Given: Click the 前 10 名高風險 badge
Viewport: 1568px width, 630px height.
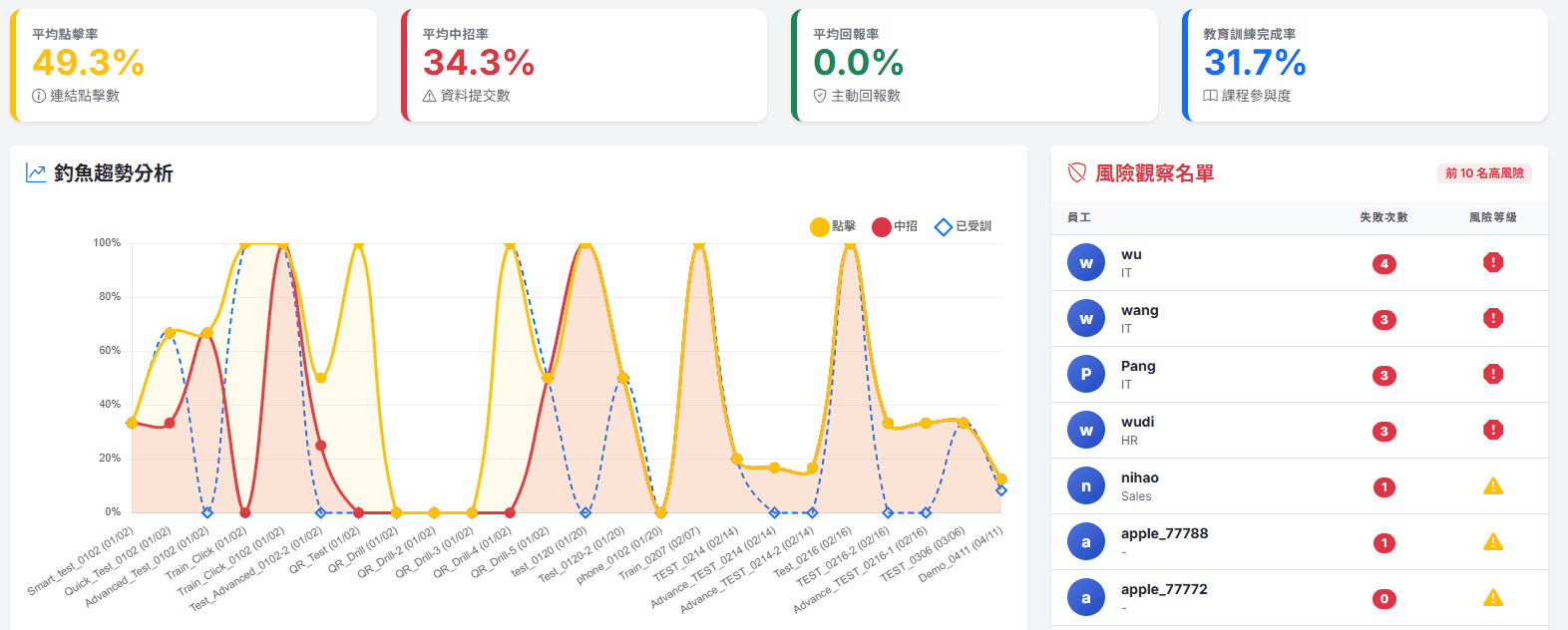Looking at the screenshot, I should pos(1484,173).
